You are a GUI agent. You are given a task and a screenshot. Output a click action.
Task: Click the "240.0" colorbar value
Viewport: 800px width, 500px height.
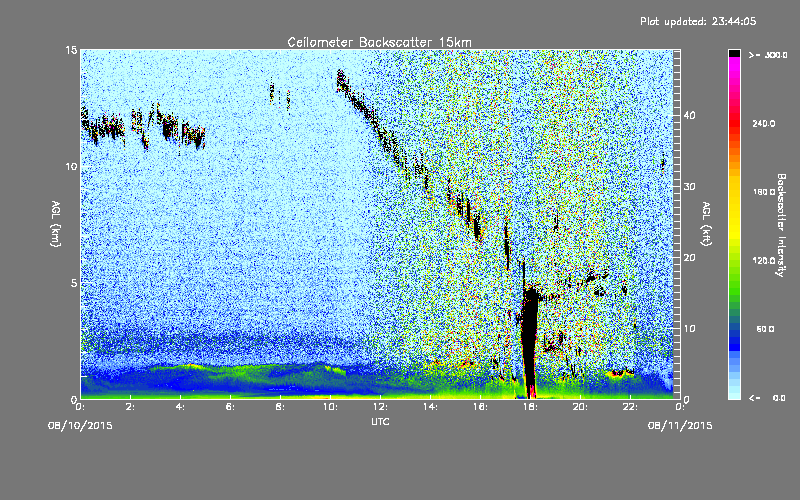point(764,123)
